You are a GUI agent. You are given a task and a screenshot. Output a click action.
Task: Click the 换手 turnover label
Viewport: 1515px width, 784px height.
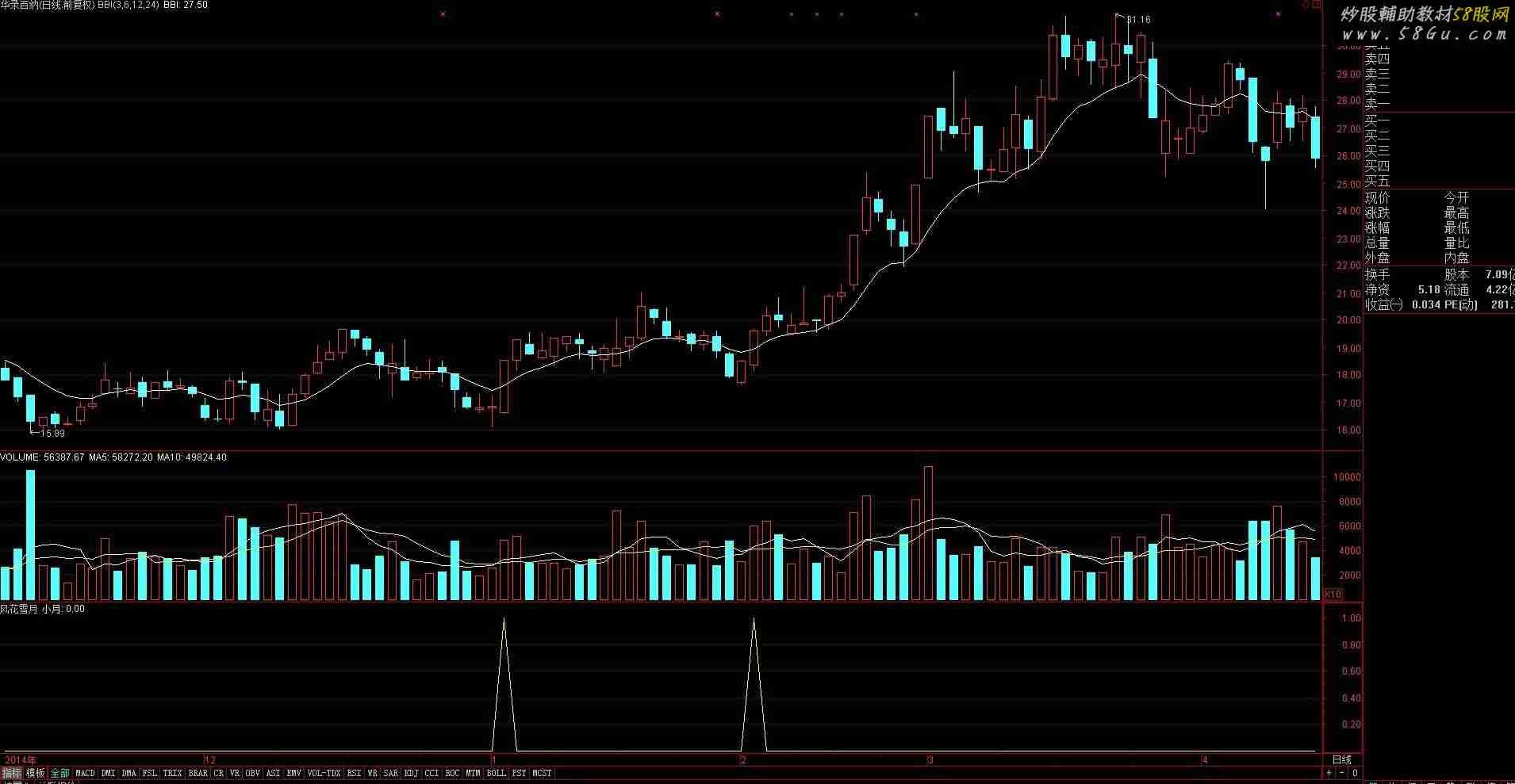tap(1377, 274)
